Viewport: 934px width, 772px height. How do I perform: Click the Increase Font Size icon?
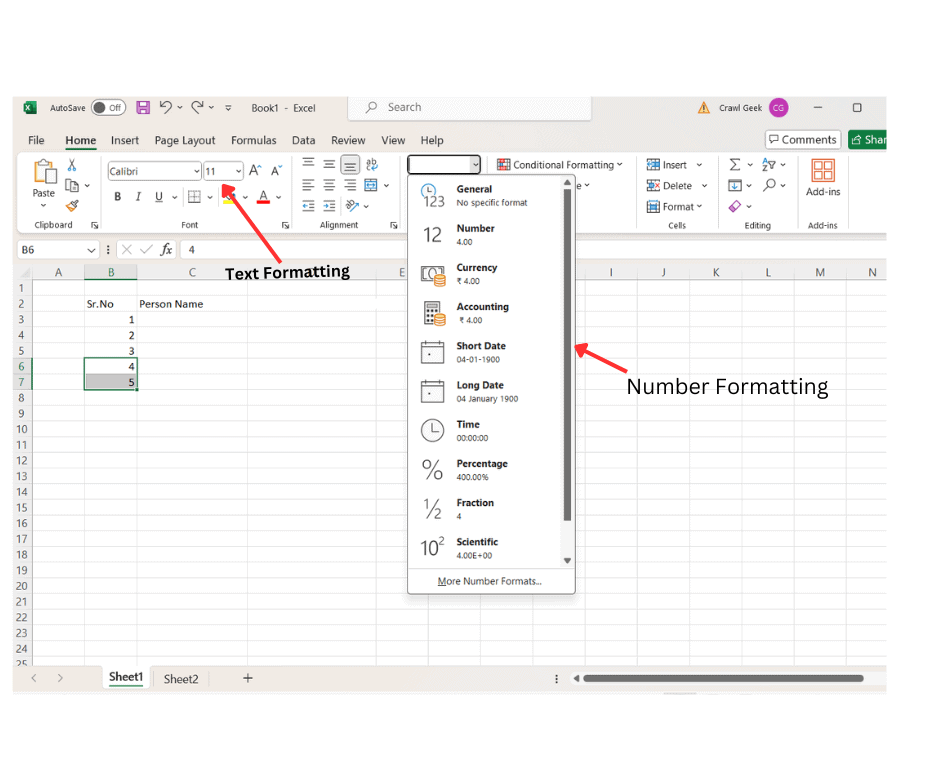256,171
